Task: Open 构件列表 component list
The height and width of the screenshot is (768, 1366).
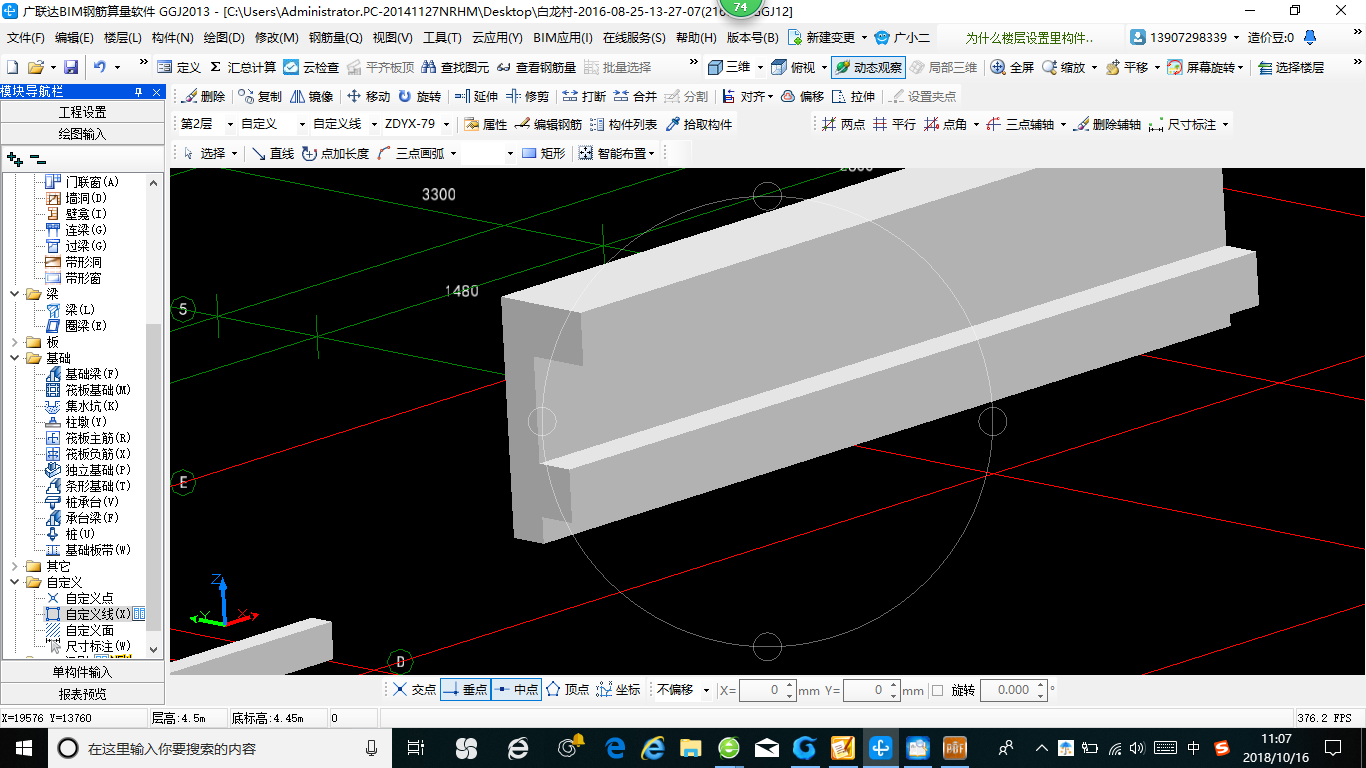Action: 624,124
